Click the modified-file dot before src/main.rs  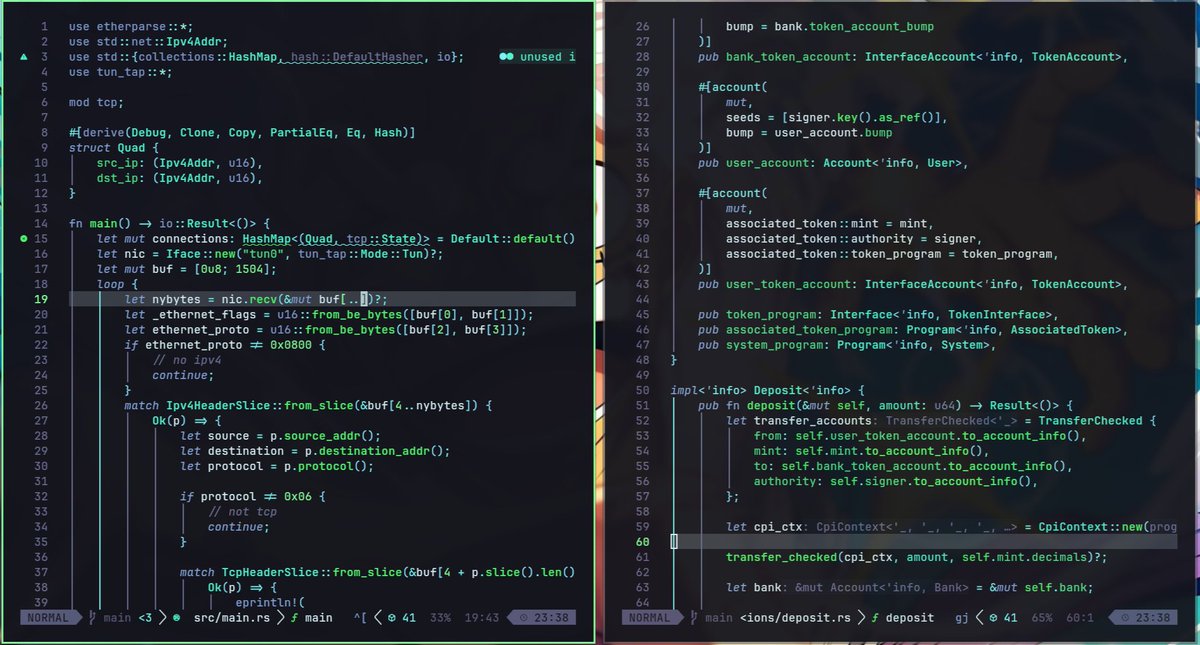click(x=177, y=618)
